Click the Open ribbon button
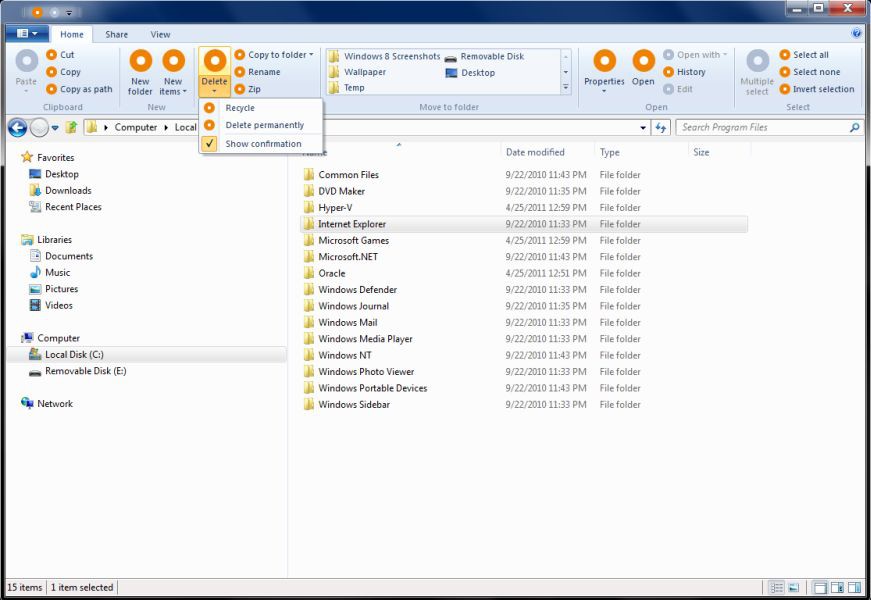871x600 pixels. pyautogui.click(x=643, y=68)
